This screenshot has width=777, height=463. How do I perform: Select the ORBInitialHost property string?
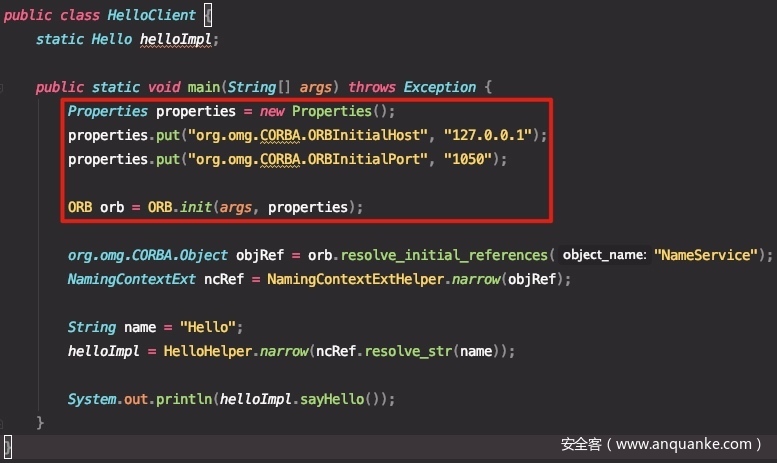(308, 135)
